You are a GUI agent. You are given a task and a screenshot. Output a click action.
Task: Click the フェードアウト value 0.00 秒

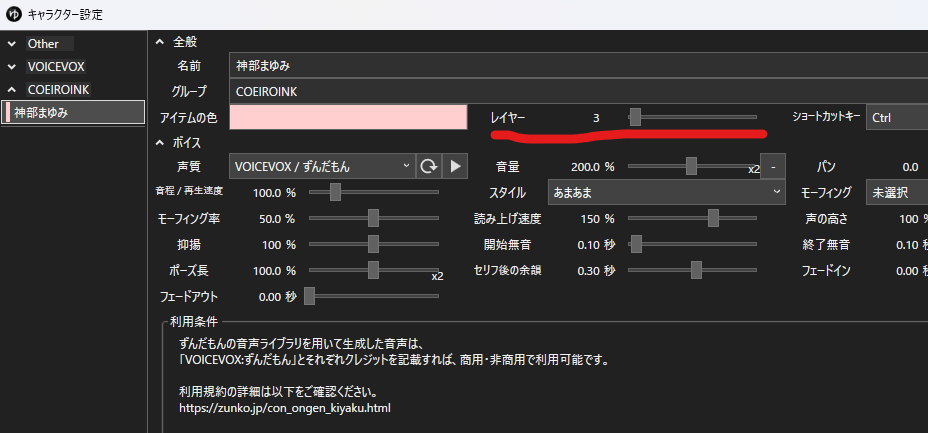pos(277,297)
